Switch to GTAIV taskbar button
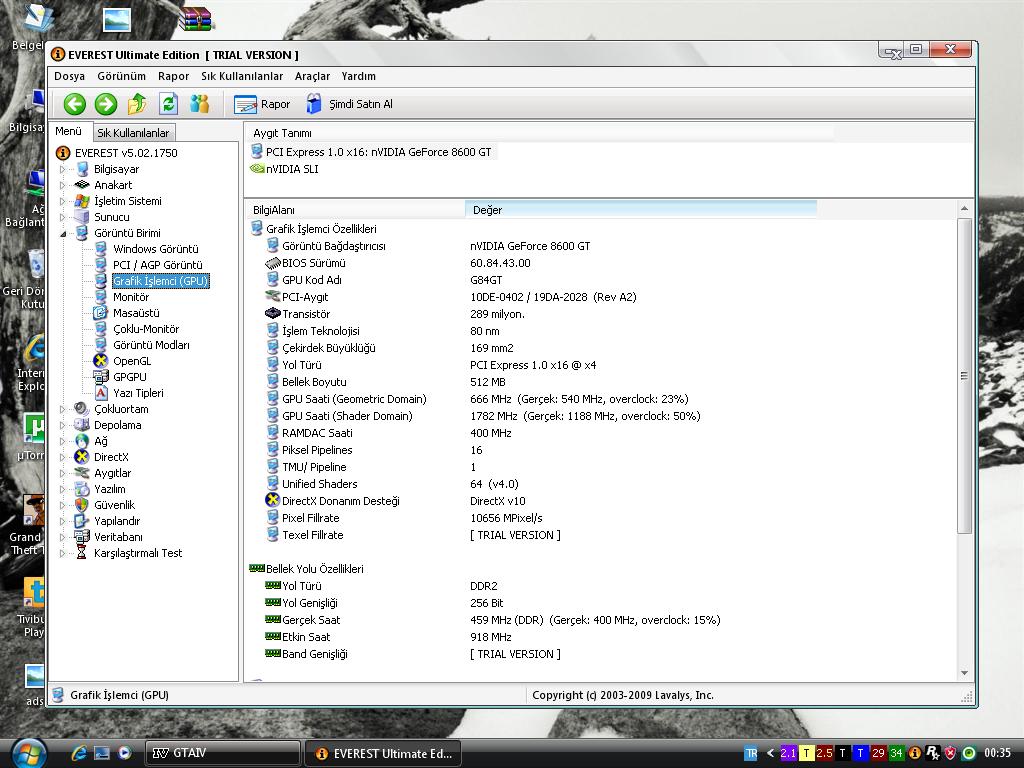 (222, 753)
